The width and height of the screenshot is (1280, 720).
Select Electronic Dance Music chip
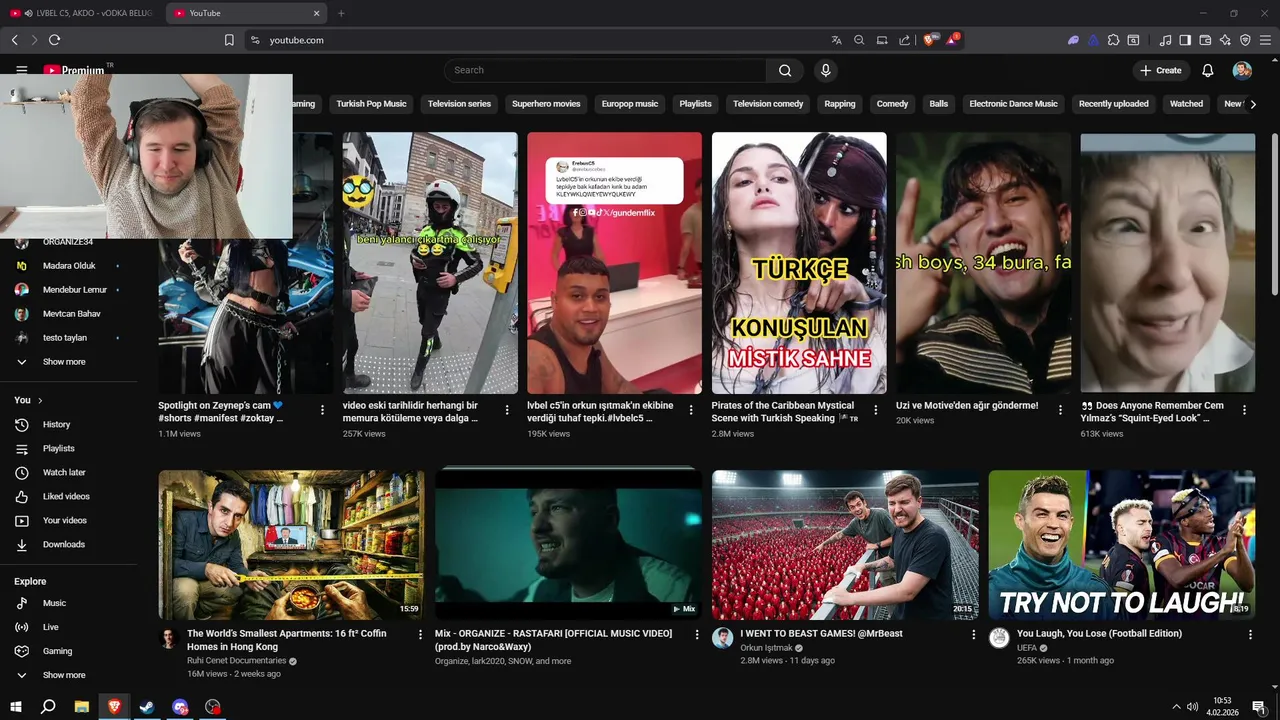(x=1013, y=104)
